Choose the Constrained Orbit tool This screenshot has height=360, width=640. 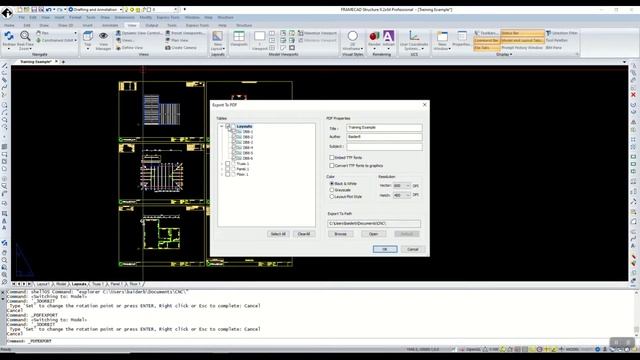tap(55, 40)
